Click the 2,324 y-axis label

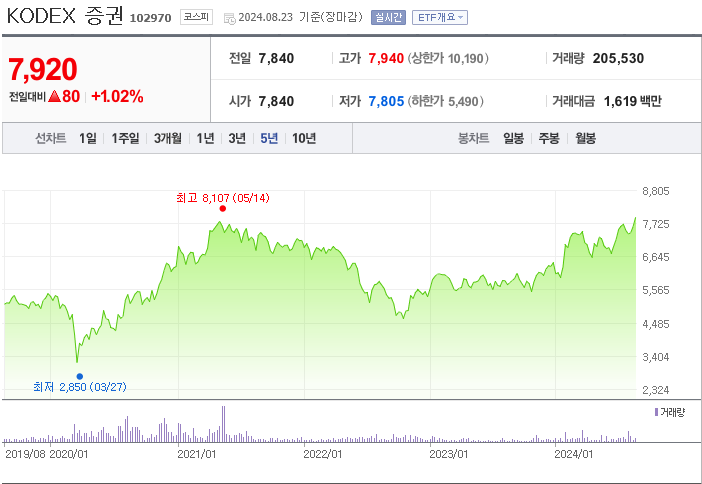click(x=656, y=390)
